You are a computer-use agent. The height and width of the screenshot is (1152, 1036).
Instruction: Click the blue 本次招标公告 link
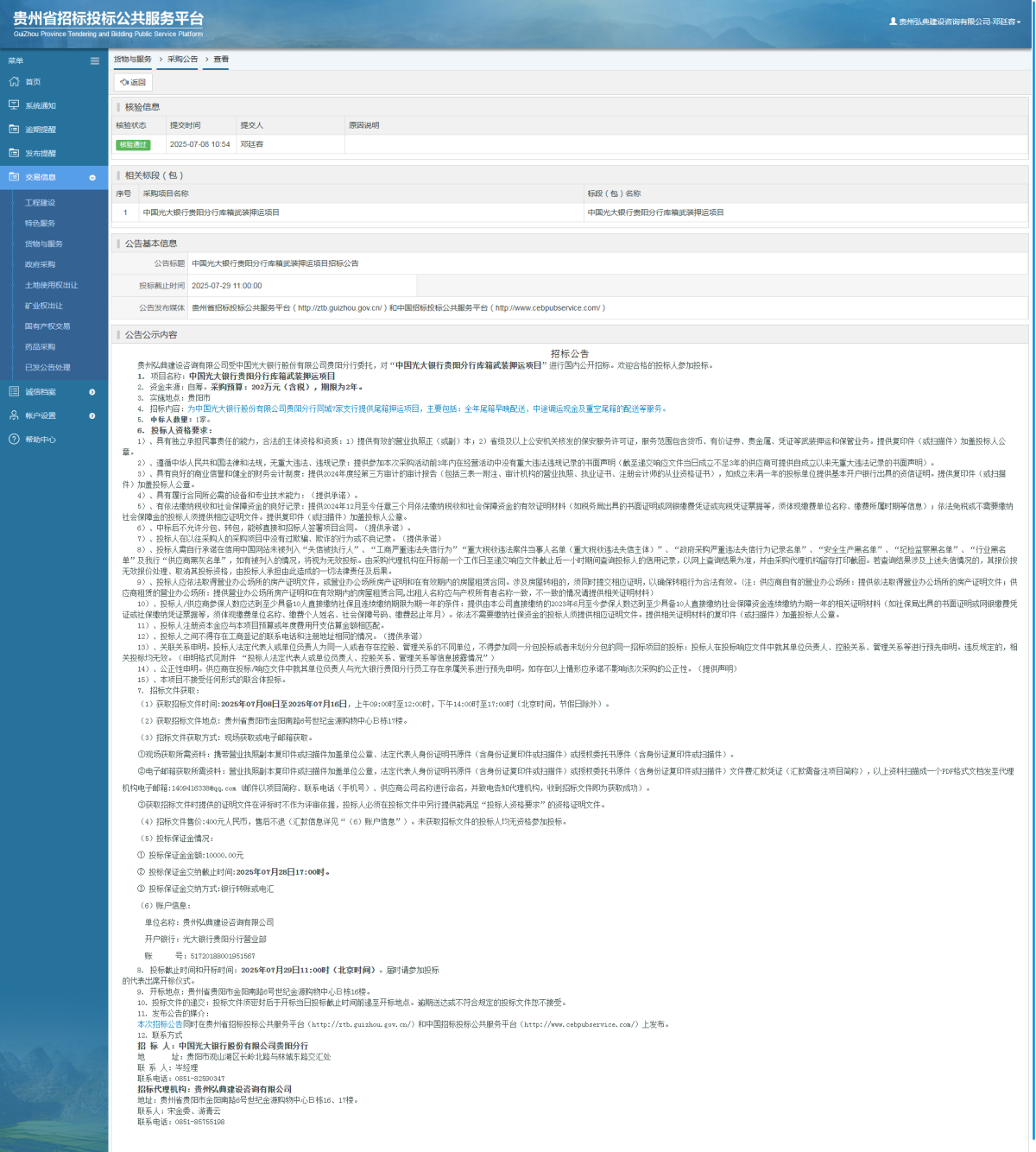coord(160,1024)
